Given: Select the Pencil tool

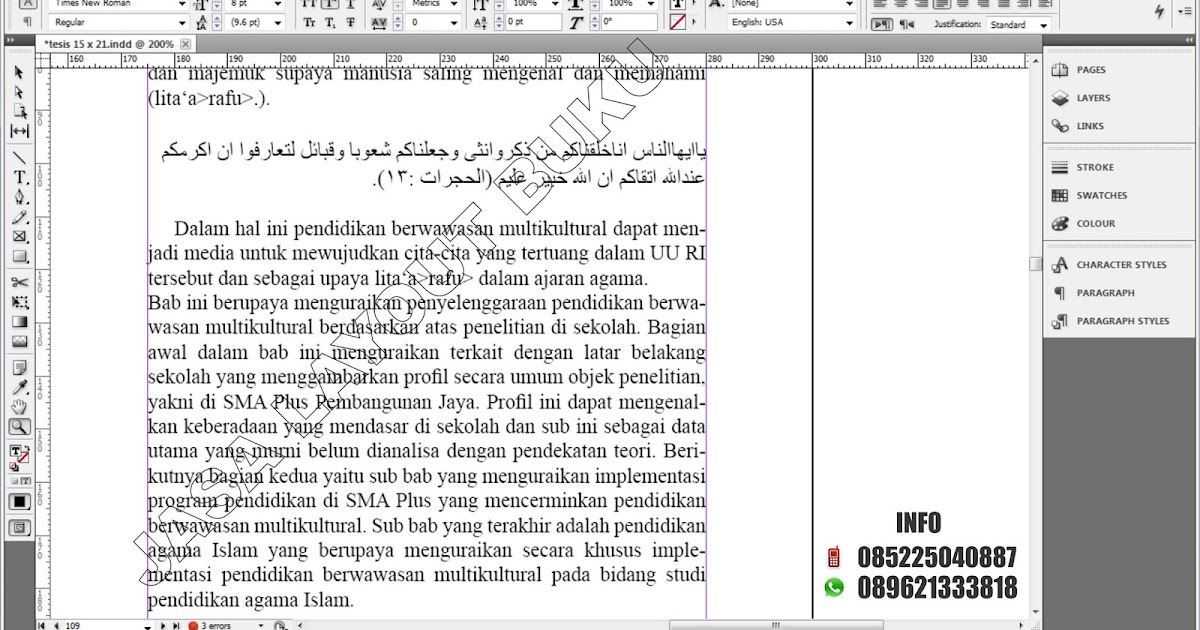Looking at the screenshot, I should [19, 217].
